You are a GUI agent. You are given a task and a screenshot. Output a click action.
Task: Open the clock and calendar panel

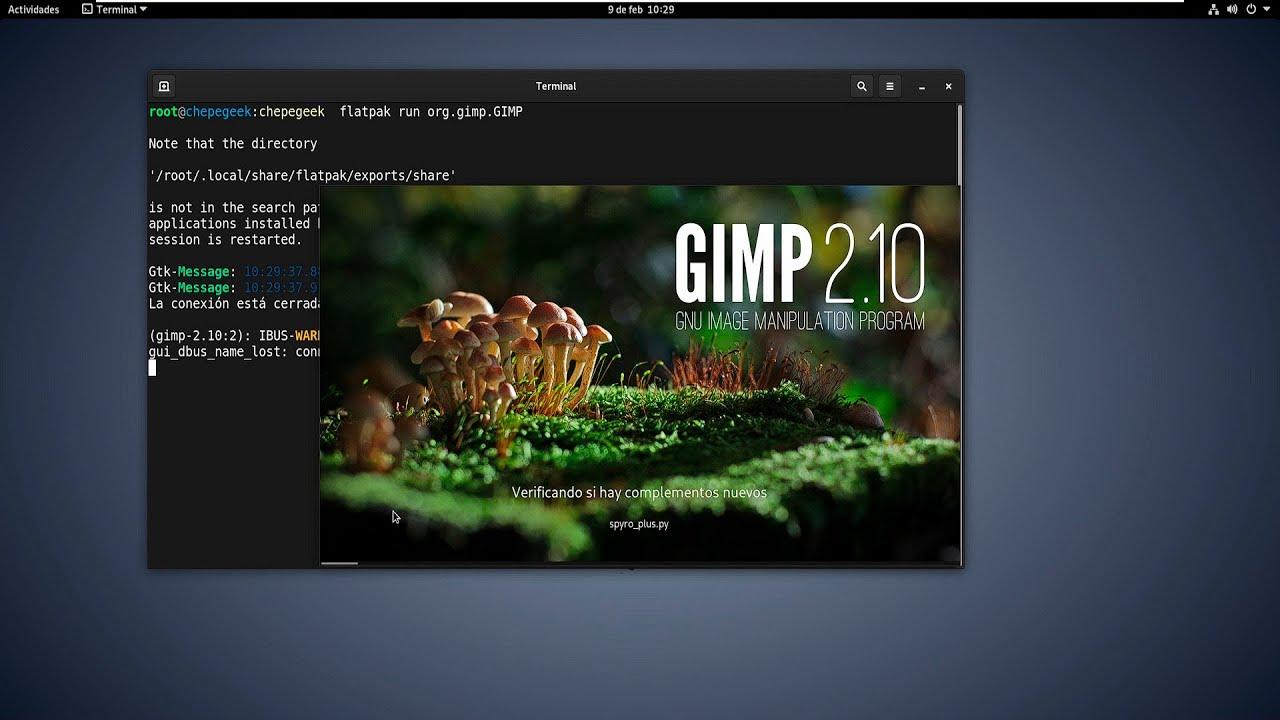pos(640,9)
